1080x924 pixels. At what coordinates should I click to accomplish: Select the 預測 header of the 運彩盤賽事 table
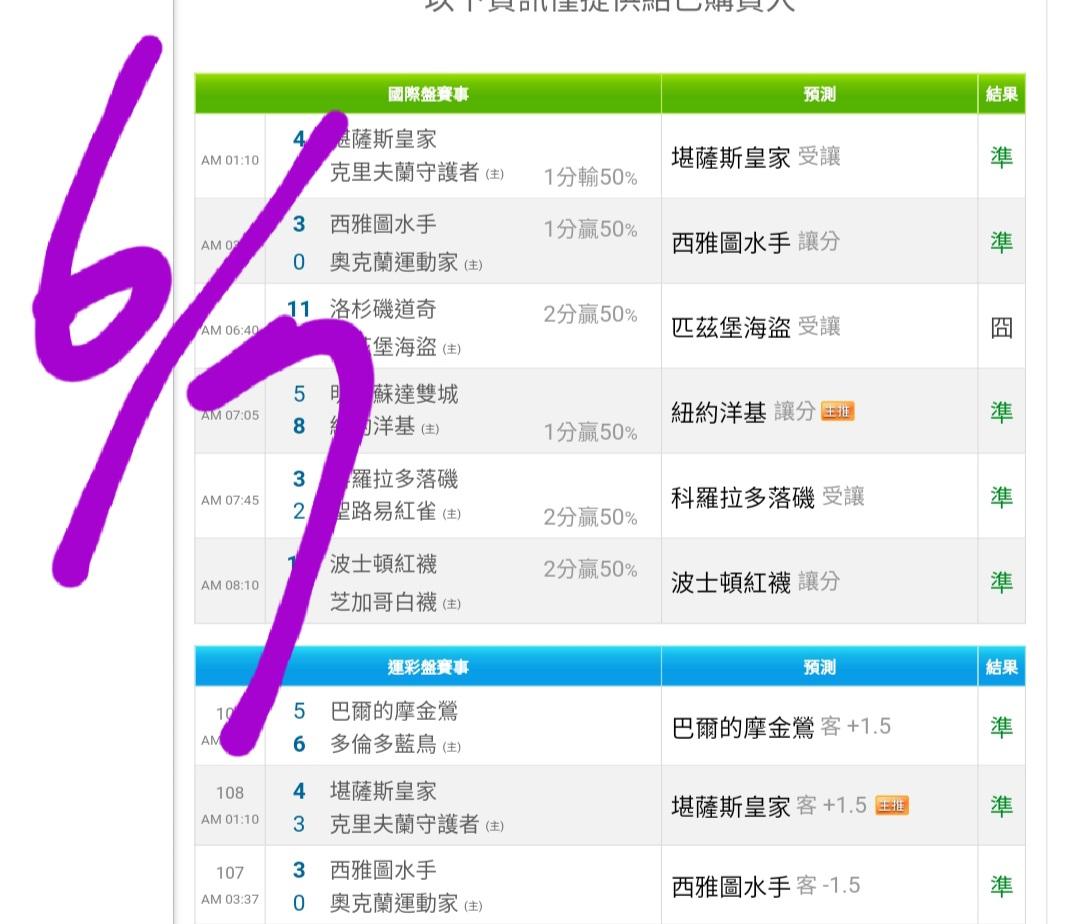click(819, 666)
